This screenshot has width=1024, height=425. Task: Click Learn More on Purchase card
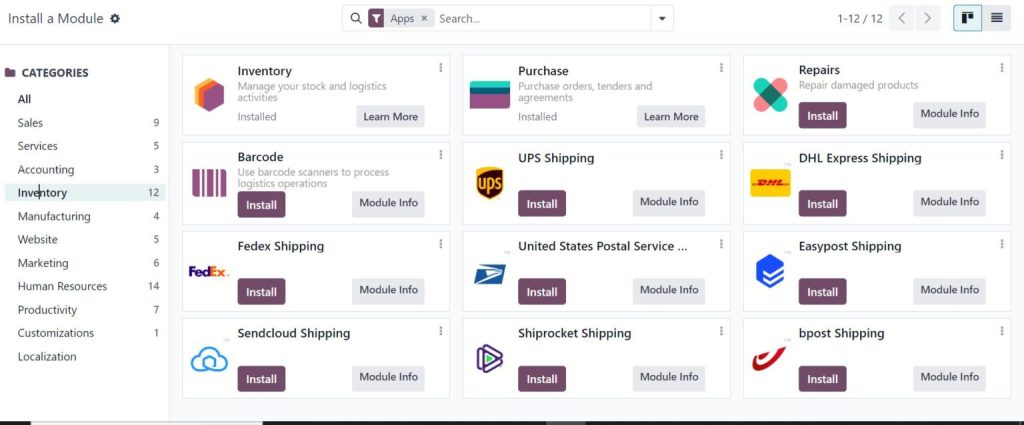(671, 117)
